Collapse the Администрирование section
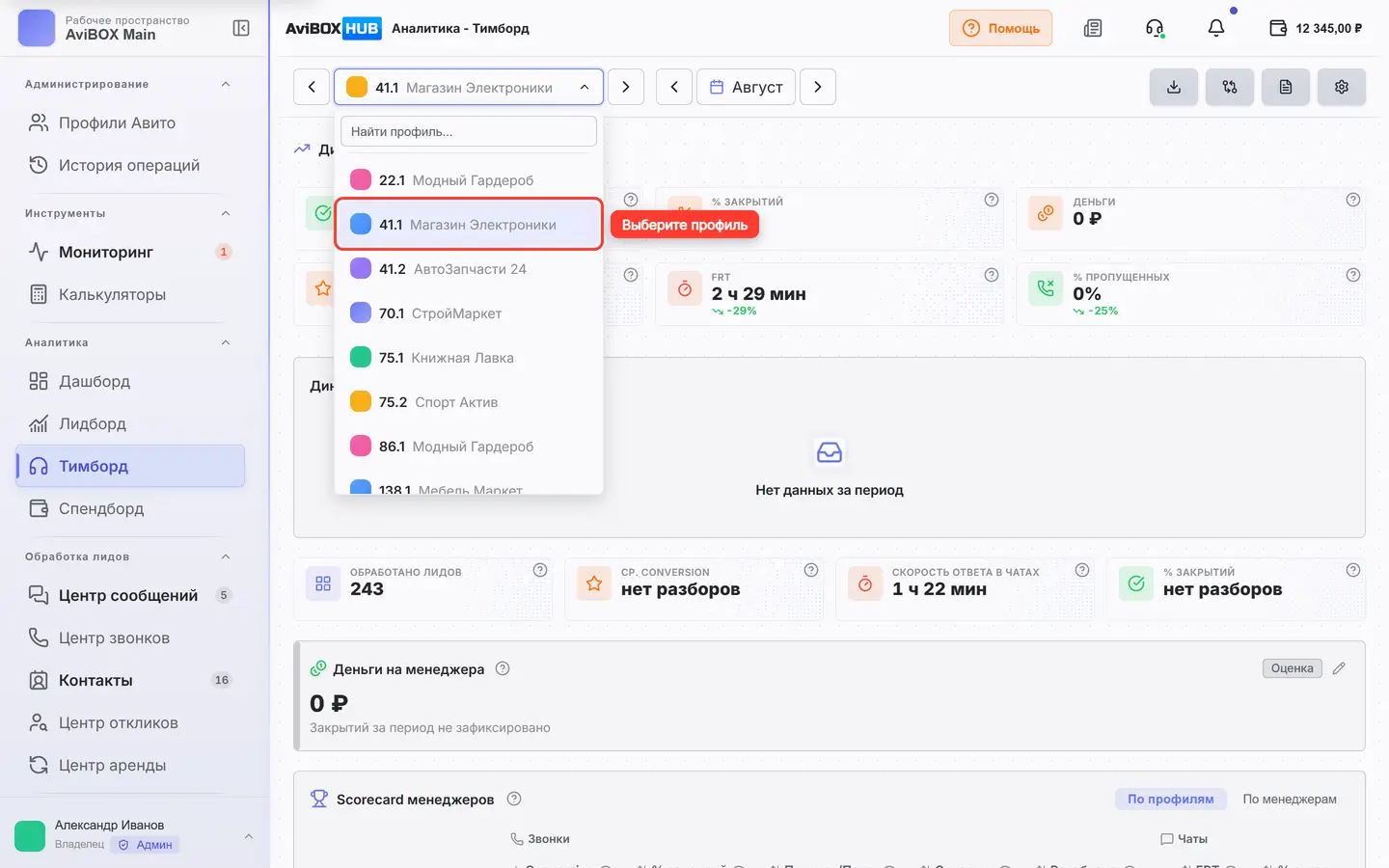The height and width of the screenshot is (868, 1389). [226, 84]
